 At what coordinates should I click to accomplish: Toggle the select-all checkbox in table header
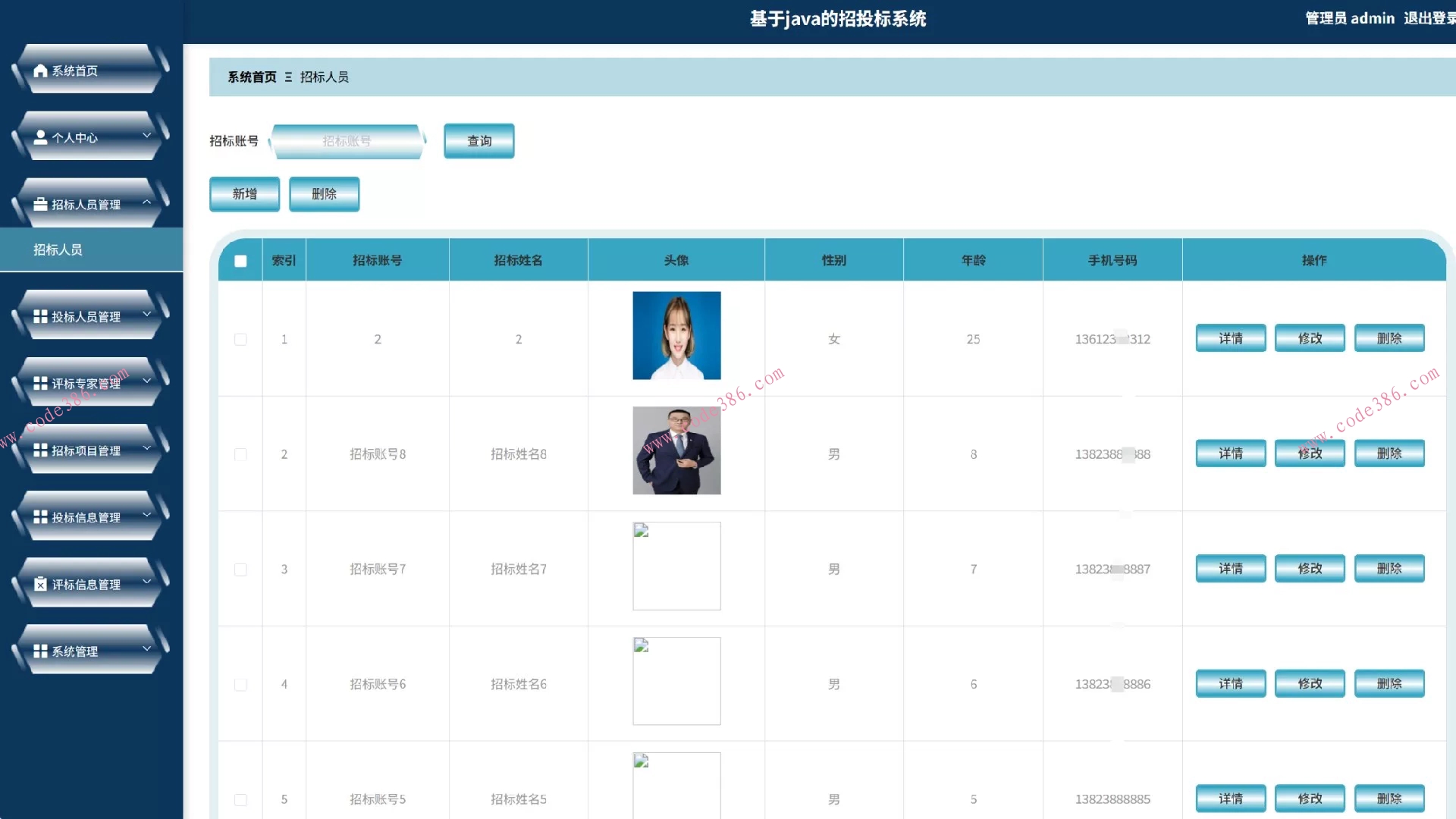point(240,261)
